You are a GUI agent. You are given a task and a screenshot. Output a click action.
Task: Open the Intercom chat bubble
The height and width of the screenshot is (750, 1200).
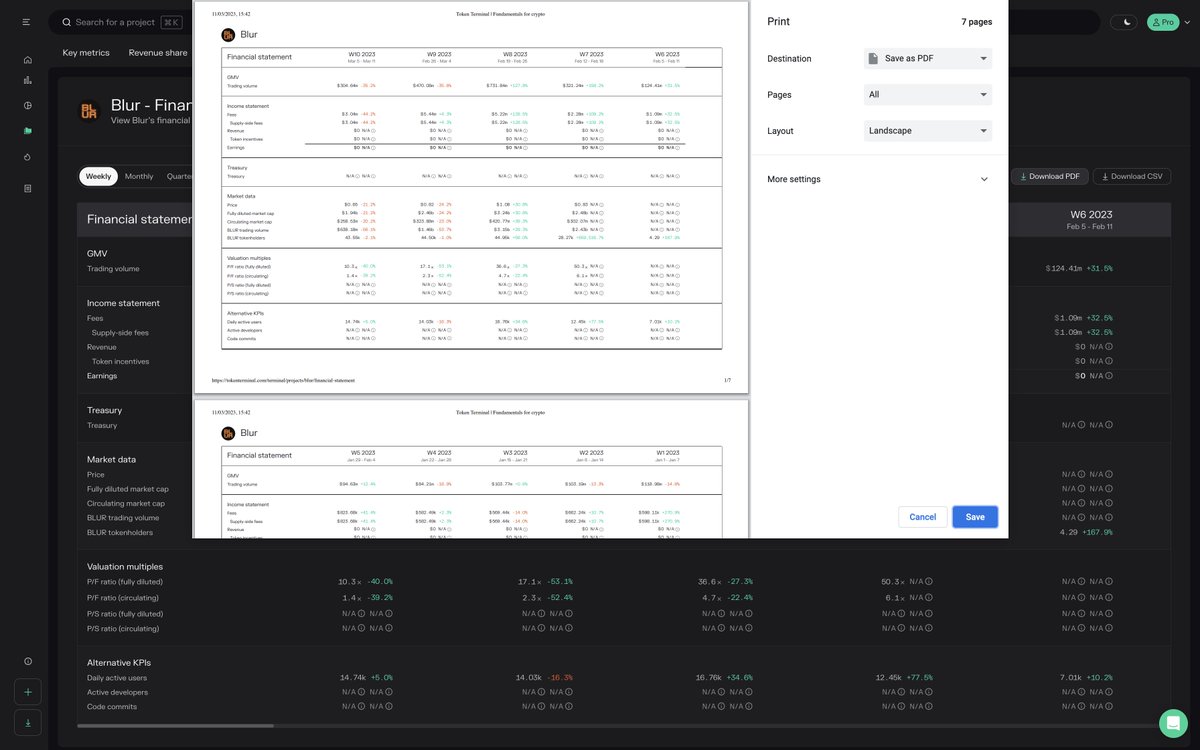pos(1172,723)
